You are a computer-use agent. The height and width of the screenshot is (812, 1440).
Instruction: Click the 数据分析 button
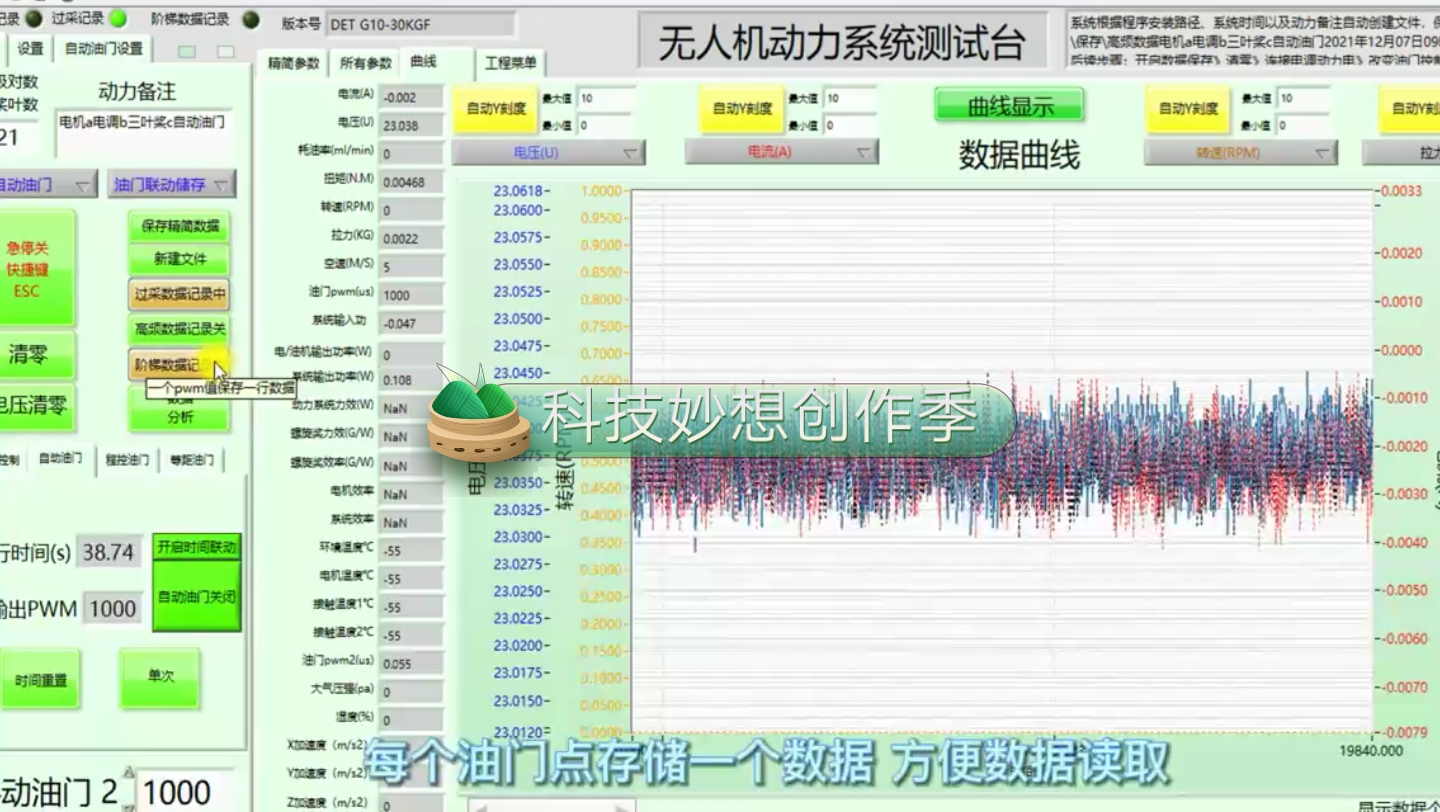[180, 408]
